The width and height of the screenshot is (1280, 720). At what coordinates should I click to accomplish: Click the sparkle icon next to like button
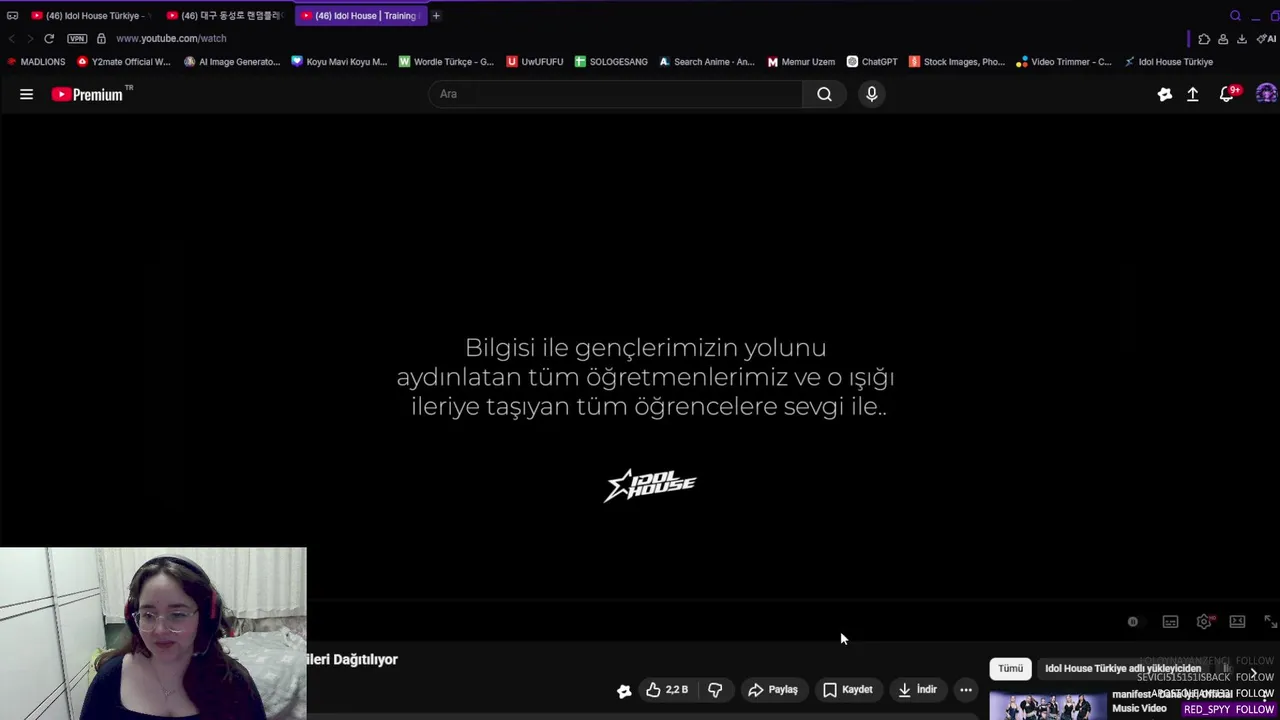pyautogui.click(x=624, y=690)
